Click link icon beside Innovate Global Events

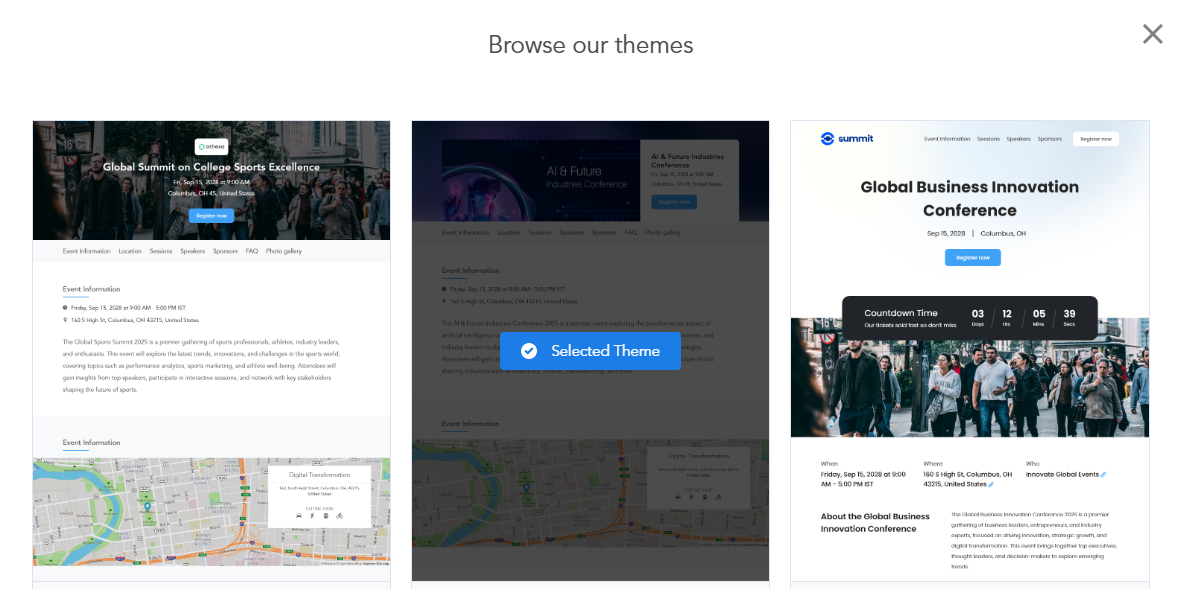pos(1103,475)
